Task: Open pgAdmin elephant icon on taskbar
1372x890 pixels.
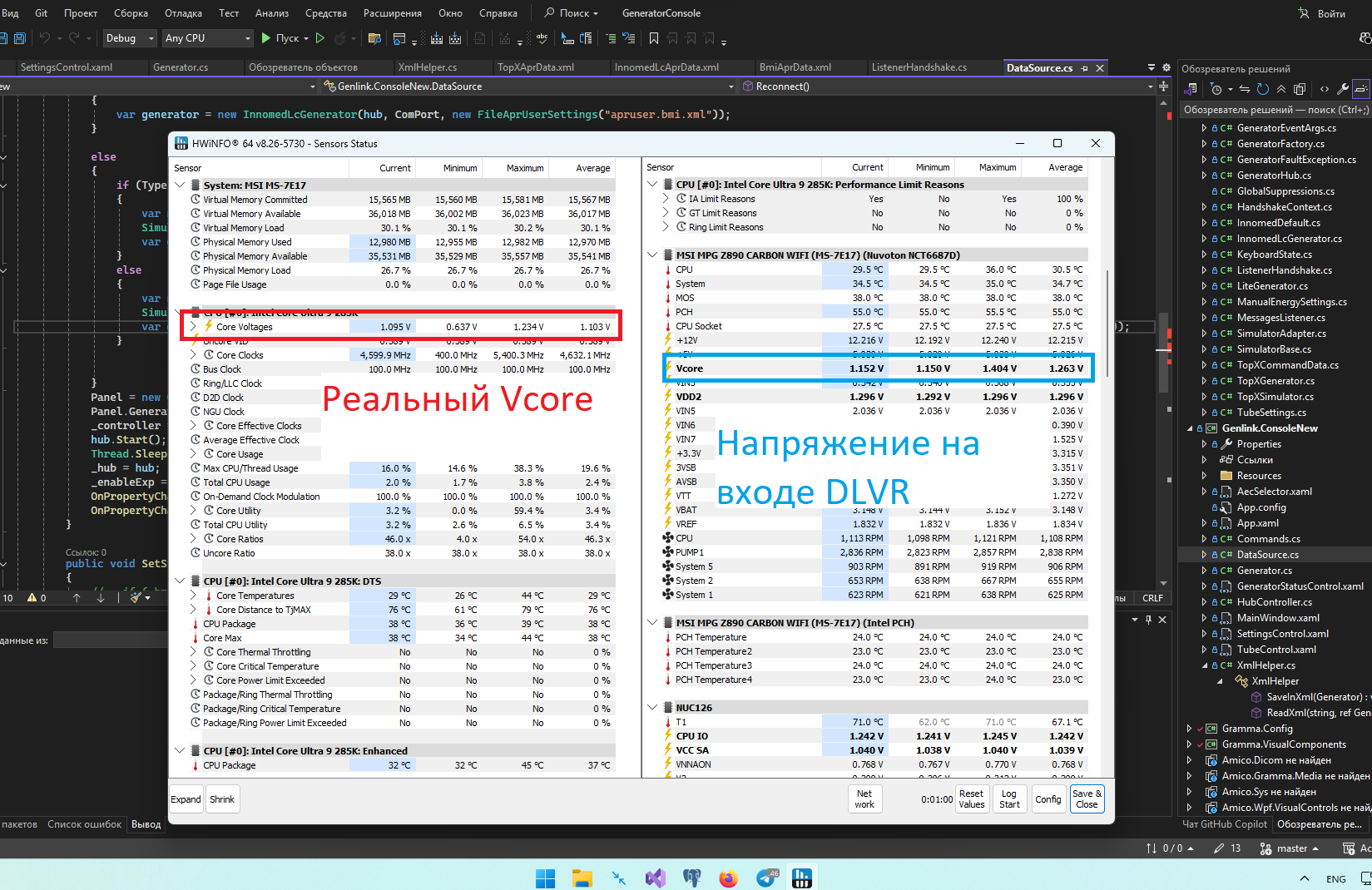Action: click(x=691, y=878)
